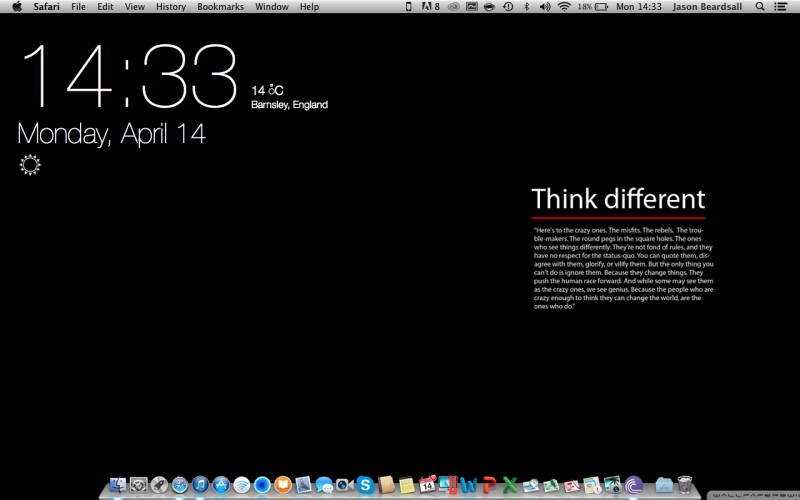Open the App Store Dock icon

pos(221,484)
